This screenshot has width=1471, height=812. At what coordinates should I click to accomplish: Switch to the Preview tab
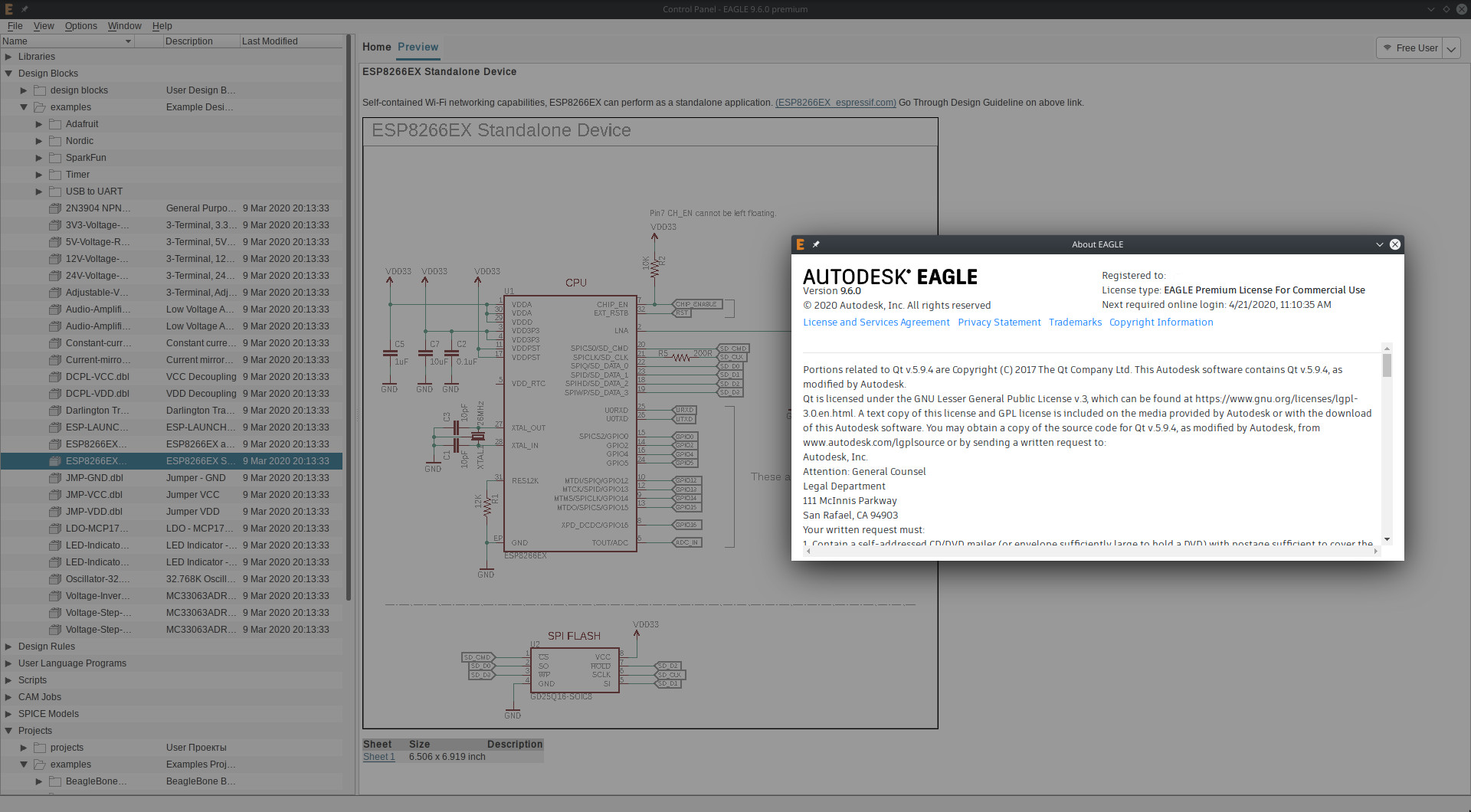(418, 47)
